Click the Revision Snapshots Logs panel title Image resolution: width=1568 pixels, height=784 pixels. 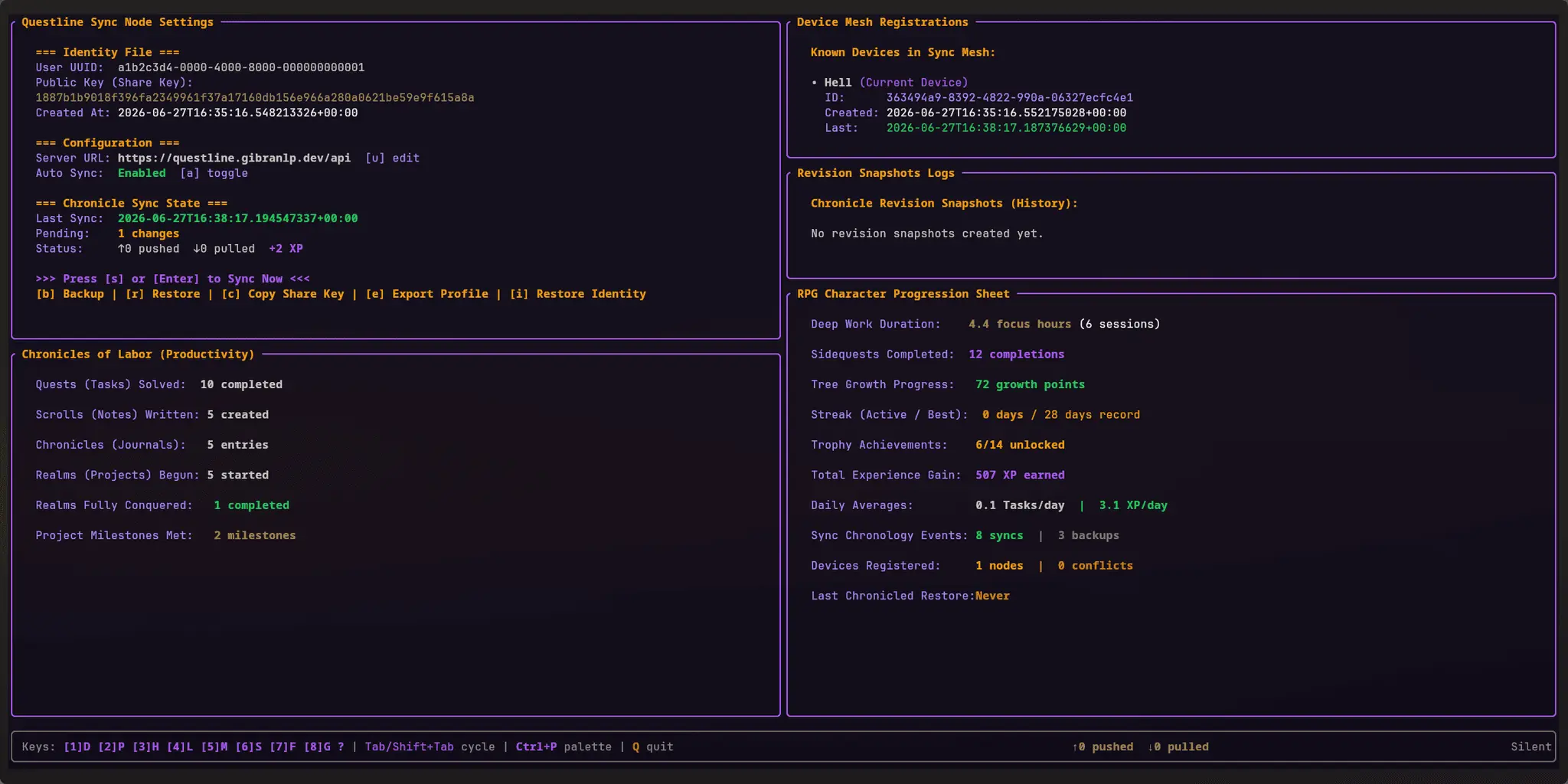tap(876, 173)
